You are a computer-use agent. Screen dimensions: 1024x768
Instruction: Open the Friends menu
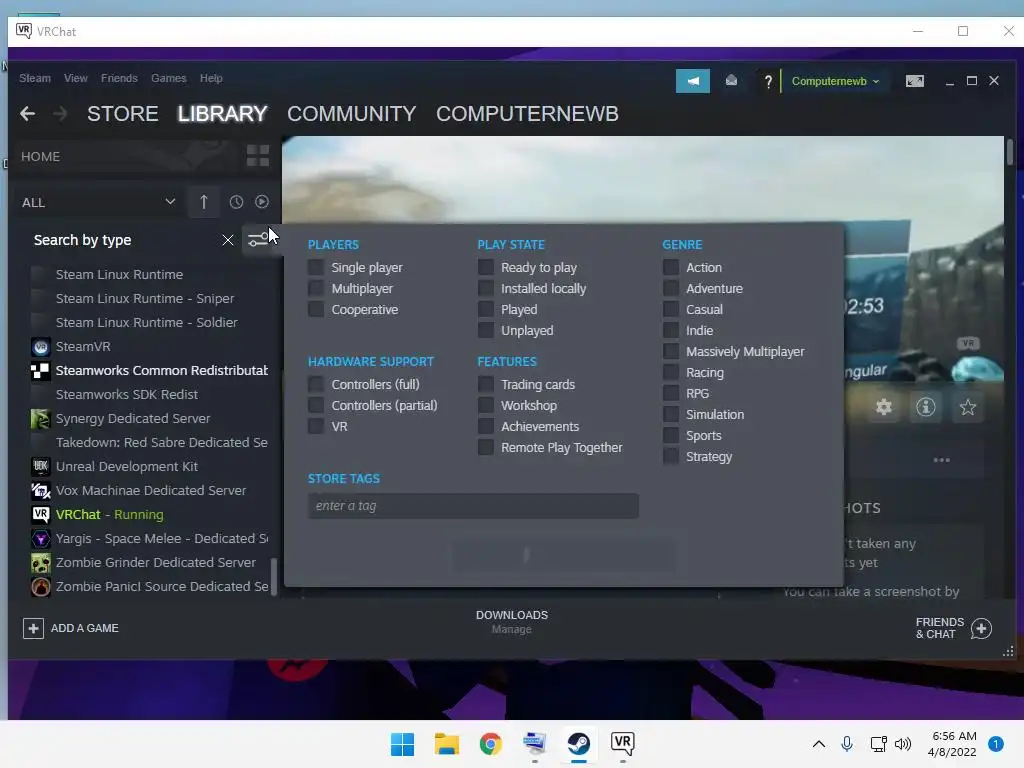[119, 78]
